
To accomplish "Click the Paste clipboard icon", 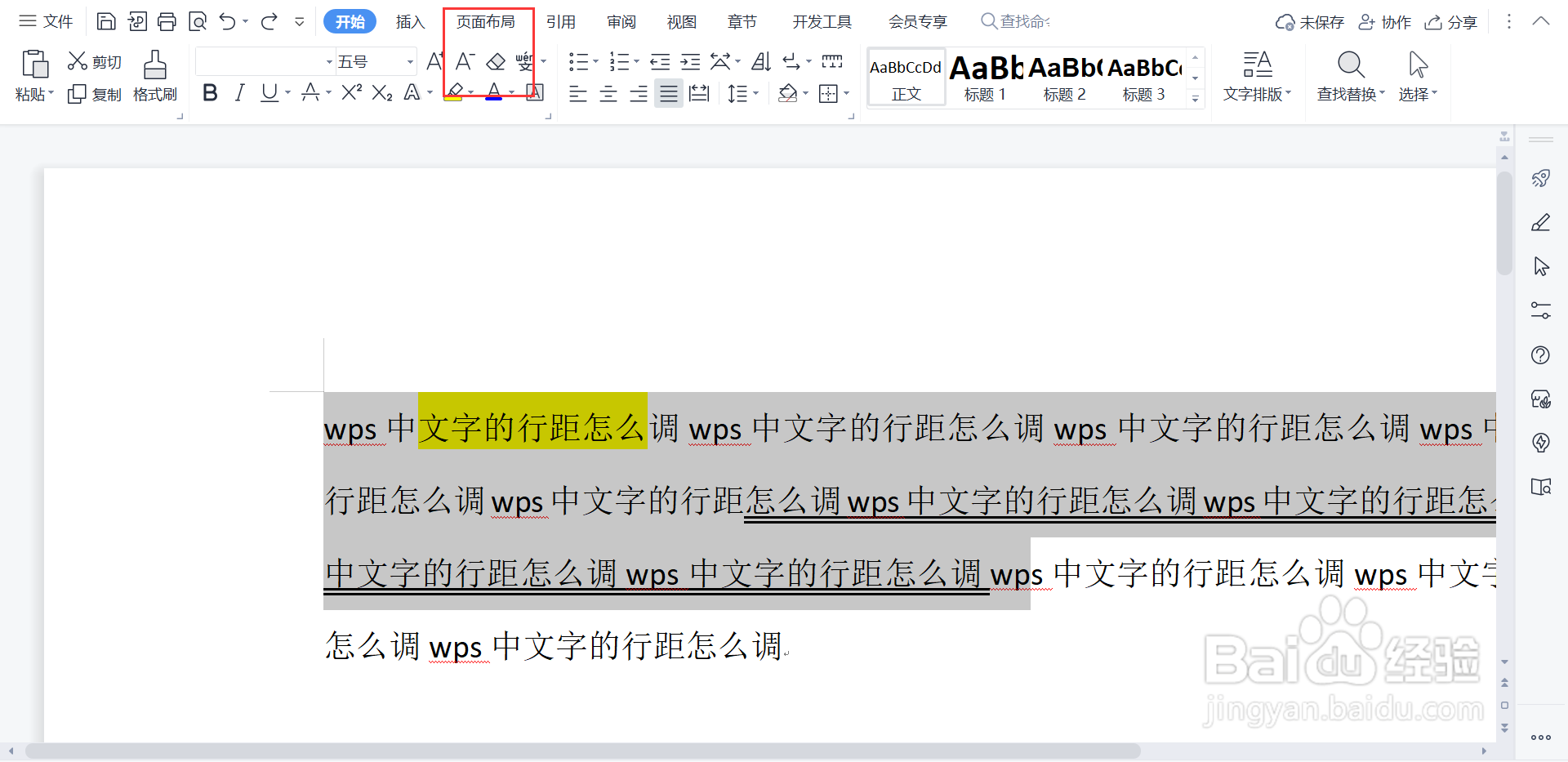I will coord(34,65).
